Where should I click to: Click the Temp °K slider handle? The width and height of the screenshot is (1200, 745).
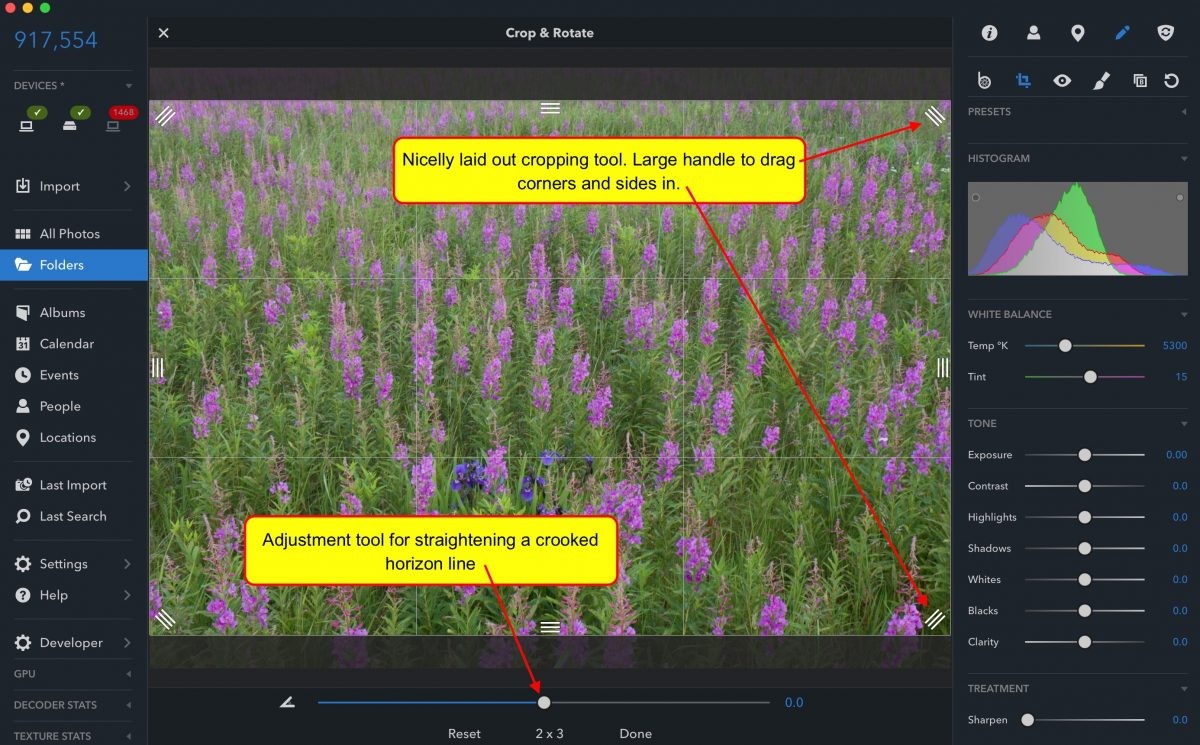1065,345
